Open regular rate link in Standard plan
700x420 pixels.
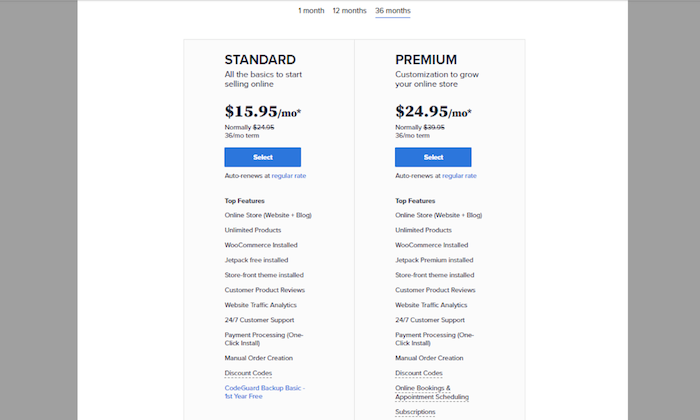coord(289,176)
